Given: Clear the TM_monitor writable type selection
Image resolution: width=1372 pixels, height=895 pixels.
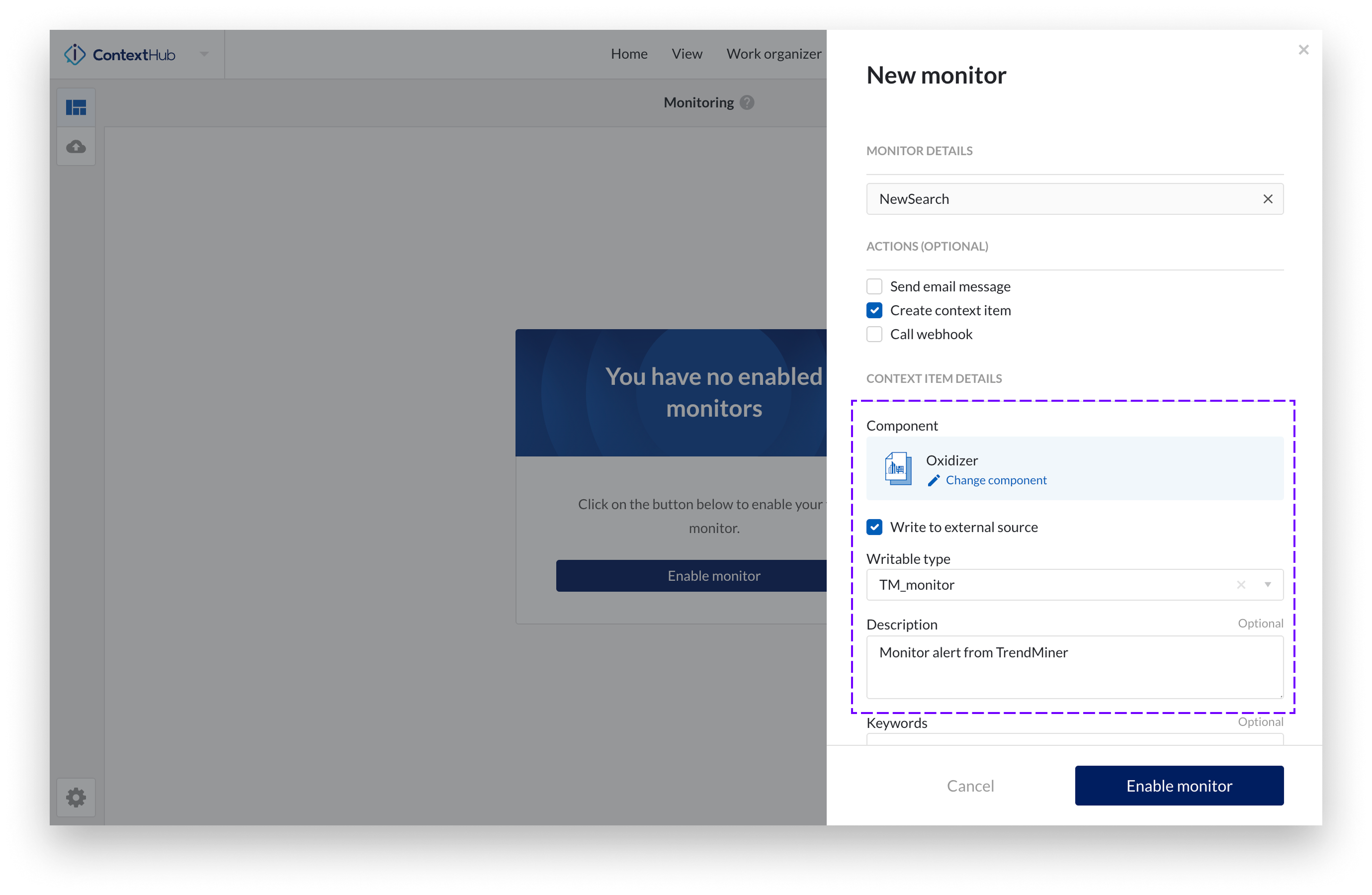Looking at the screenshot, I should (1241, 585).
